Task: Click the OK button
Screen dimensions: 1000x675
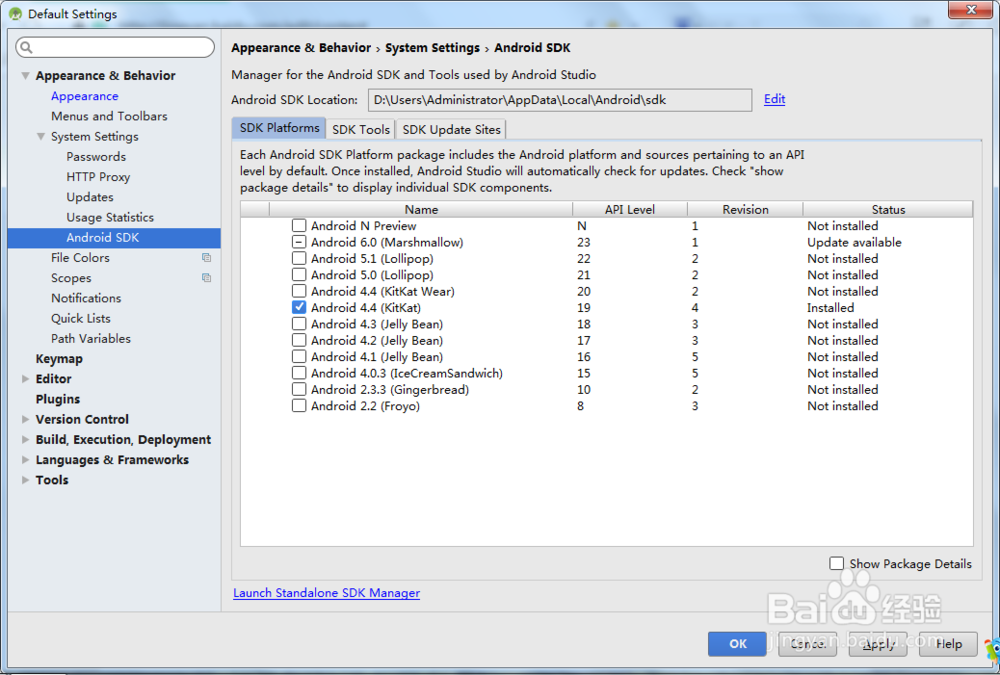Action: [737, 644]
